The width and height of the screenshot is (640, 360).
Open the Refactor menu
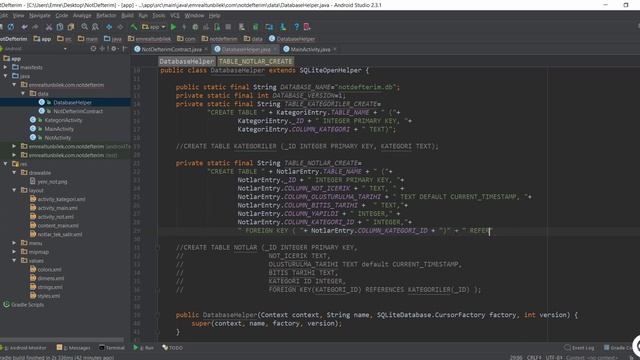[x=106, y=16]
